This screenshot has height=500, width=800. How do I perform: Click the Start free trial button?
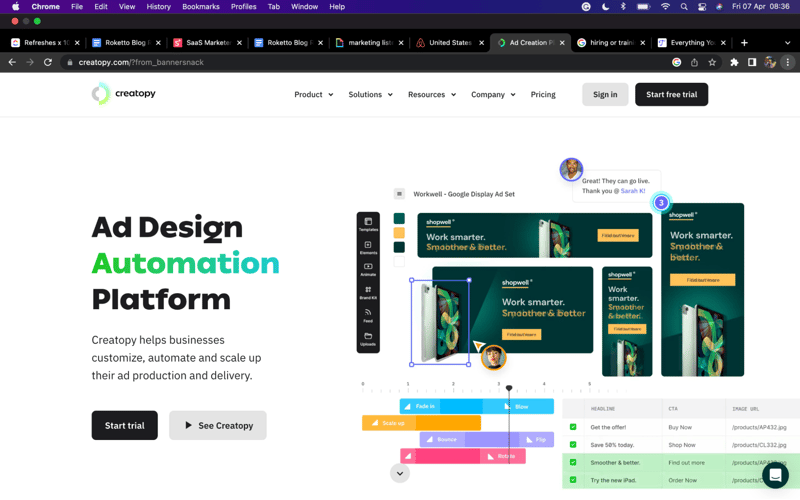(671, 94)
